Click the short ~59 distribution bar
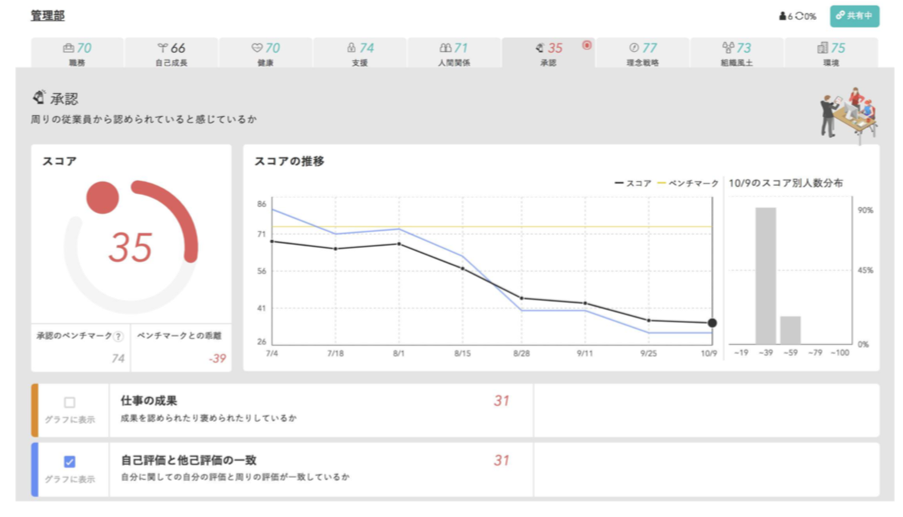The height and width of the screenshot is (517, 903). [x=790, y=330]
